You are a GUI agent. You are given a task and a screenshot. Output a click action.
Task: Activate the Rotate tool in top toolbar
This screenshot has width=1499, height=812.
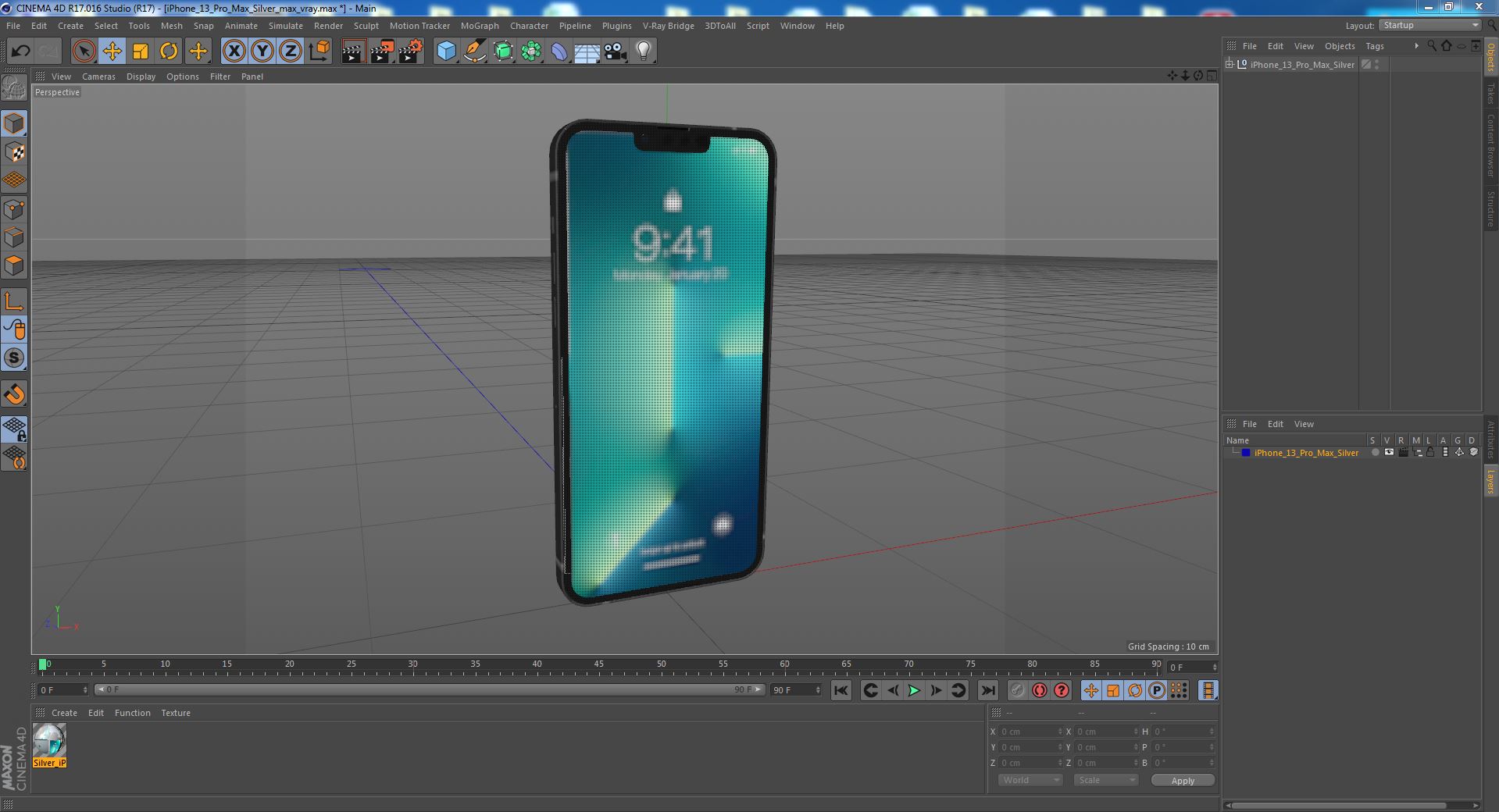(169, 52)
